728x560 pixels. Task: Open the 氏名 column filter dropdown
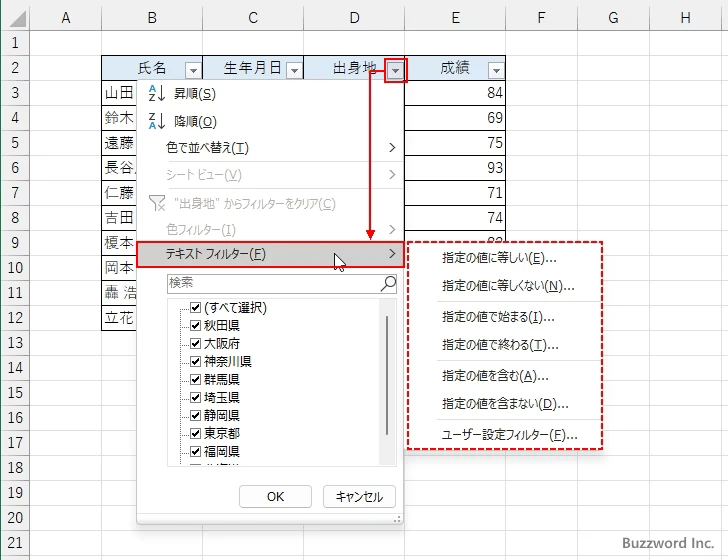click(193, 71)
